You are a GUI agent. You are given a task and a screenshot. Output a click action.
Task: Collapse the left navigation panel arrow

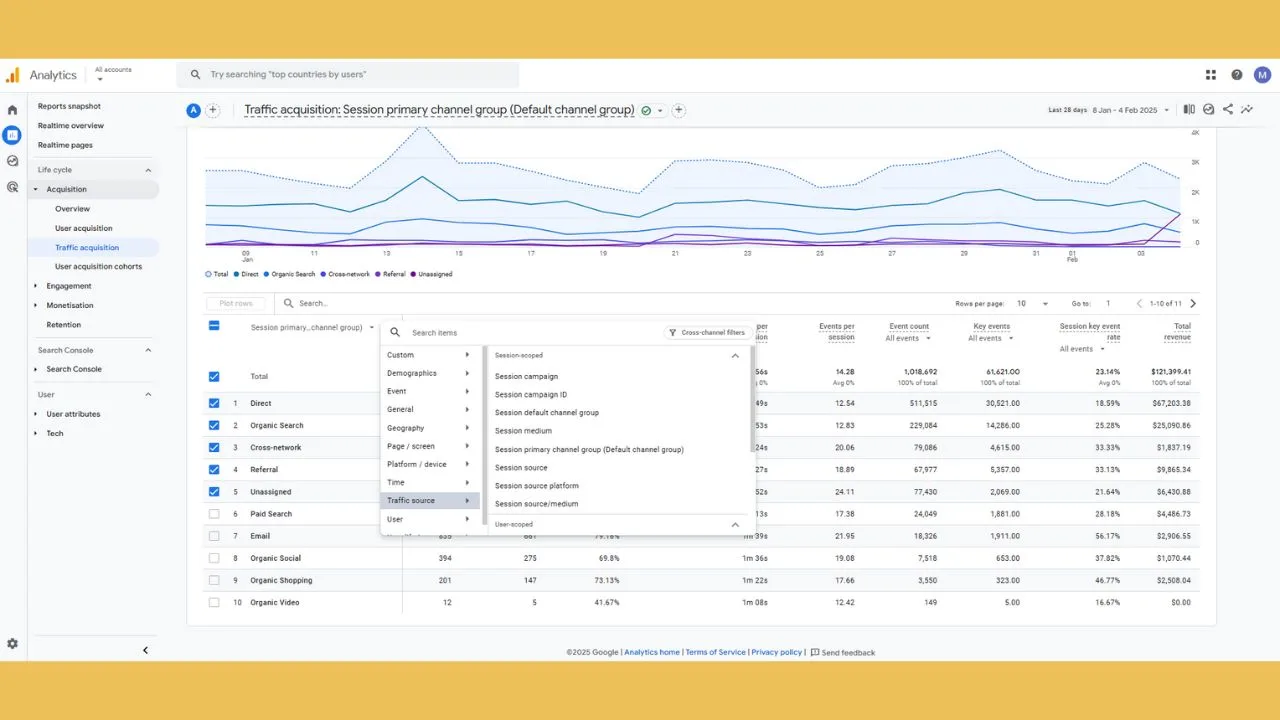145,650
